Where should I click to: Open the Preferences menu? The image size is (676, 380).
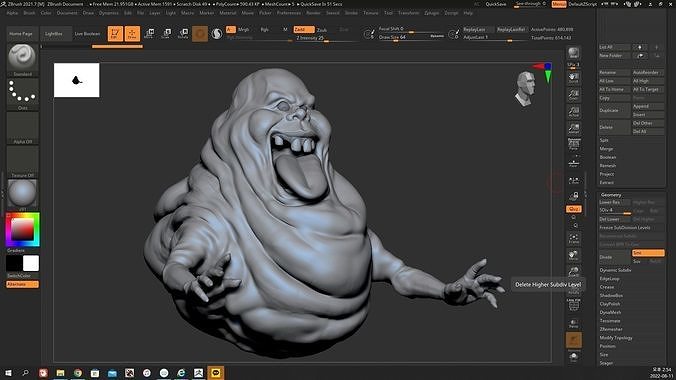289,13
